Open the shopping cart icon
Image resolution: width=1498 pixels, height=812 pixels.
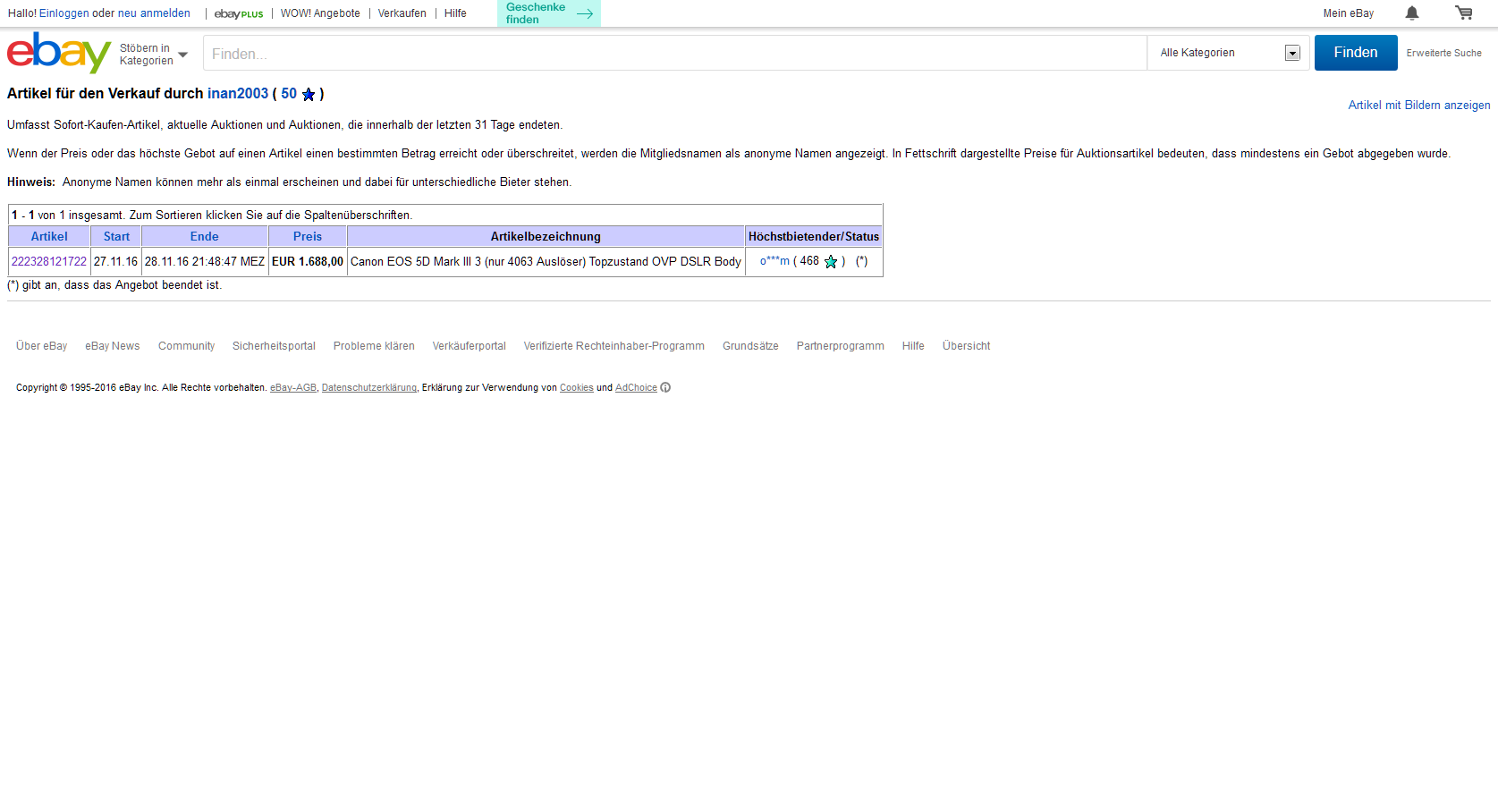point(1463,13)
